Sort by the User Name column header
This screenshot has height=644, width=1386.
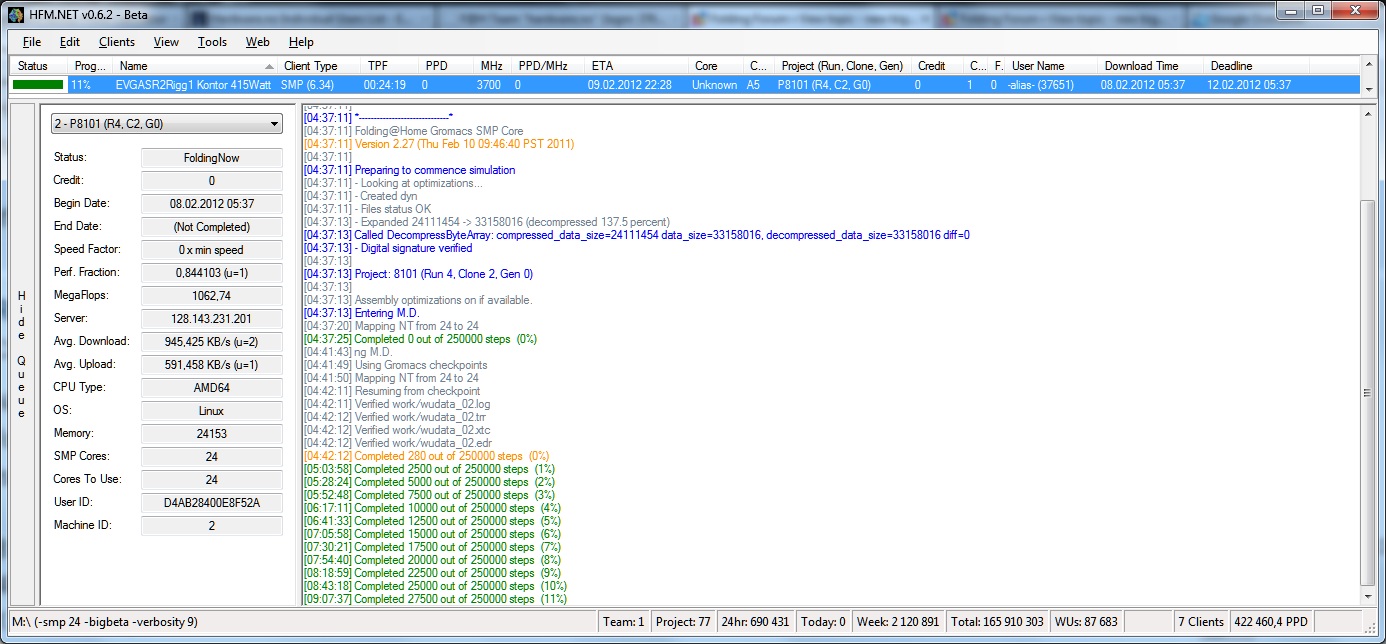pyautogui.click(x=1049, y=66)
